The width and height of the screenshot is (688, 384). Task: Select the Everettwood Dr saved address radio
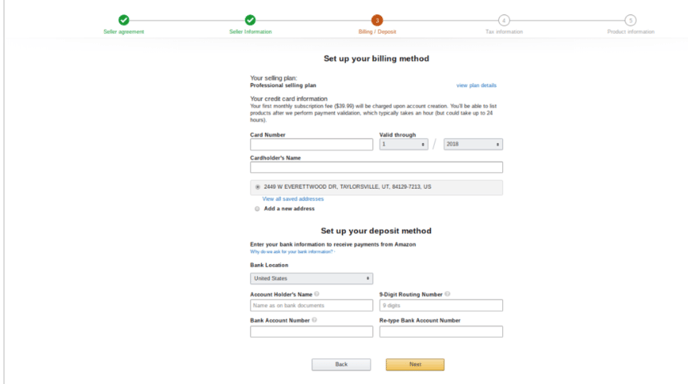coord(258,187)
